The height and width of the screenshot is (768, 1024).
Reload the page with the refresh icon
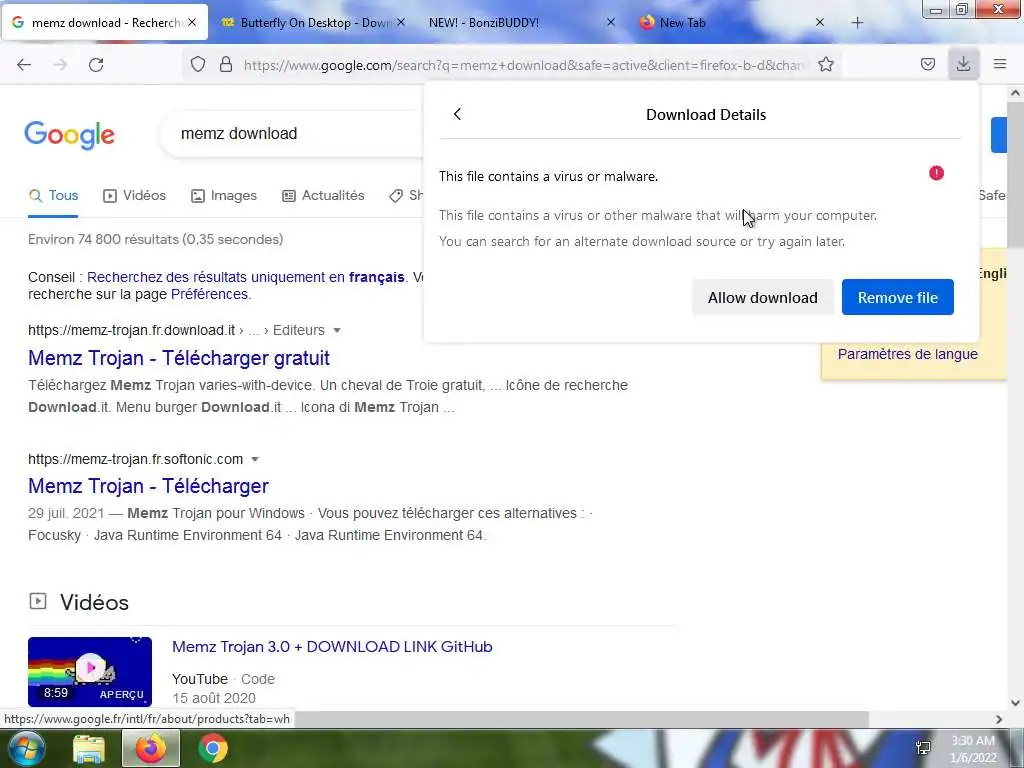click(96, 65)
